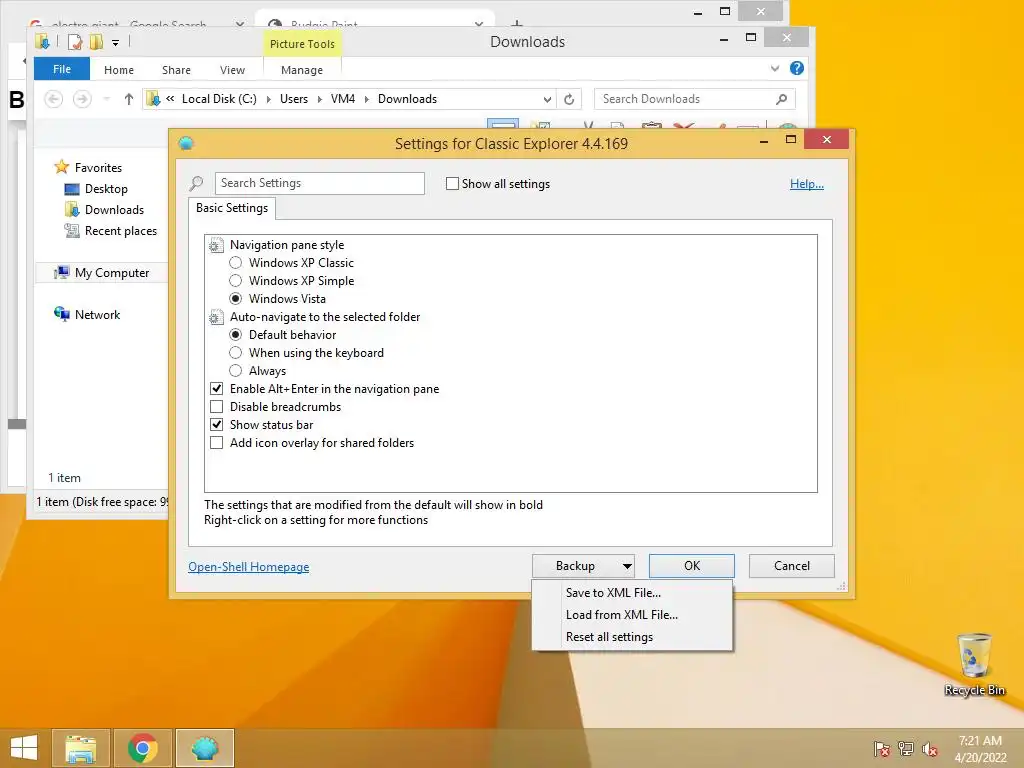Click Cancel in Classic Explorer settings
The image size is (1024, 768).
coord(792,566)
